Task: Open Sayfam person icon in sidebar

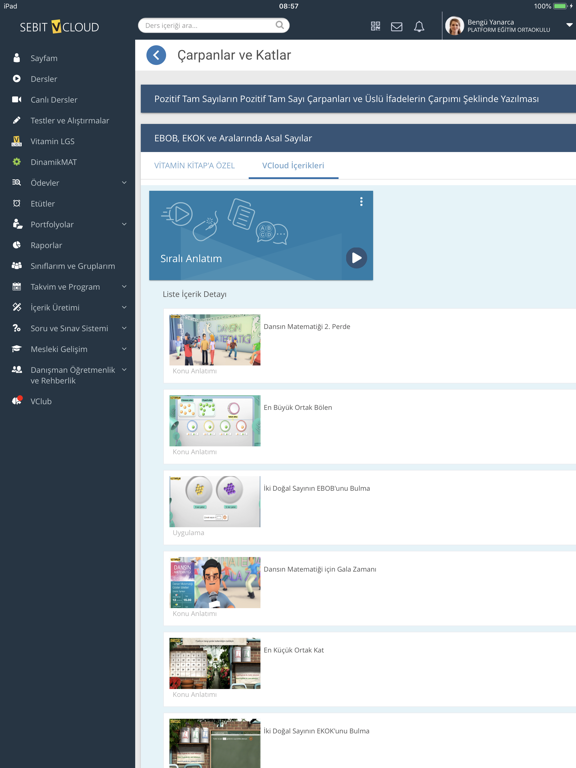Action: pos(17,58)
